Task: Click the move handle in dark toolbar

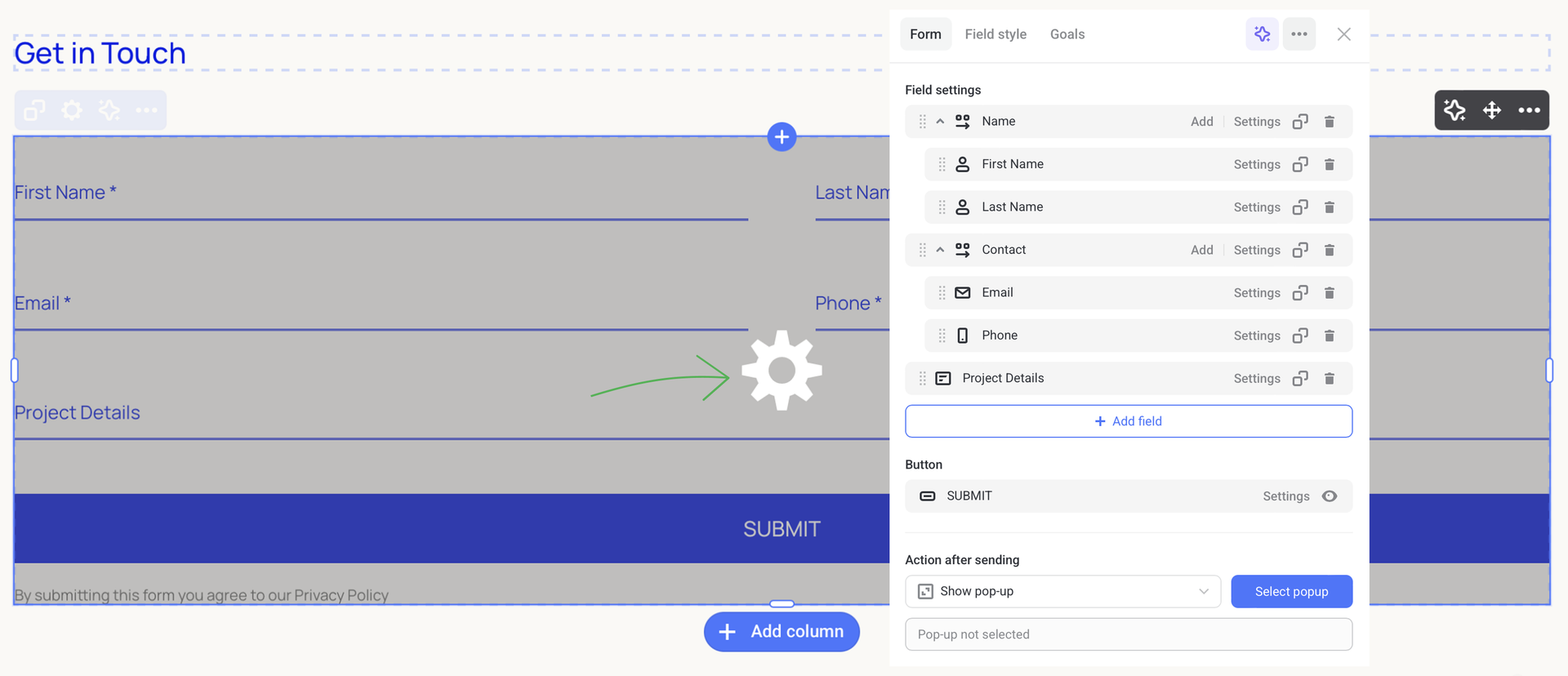Action: coord(1491,110)
